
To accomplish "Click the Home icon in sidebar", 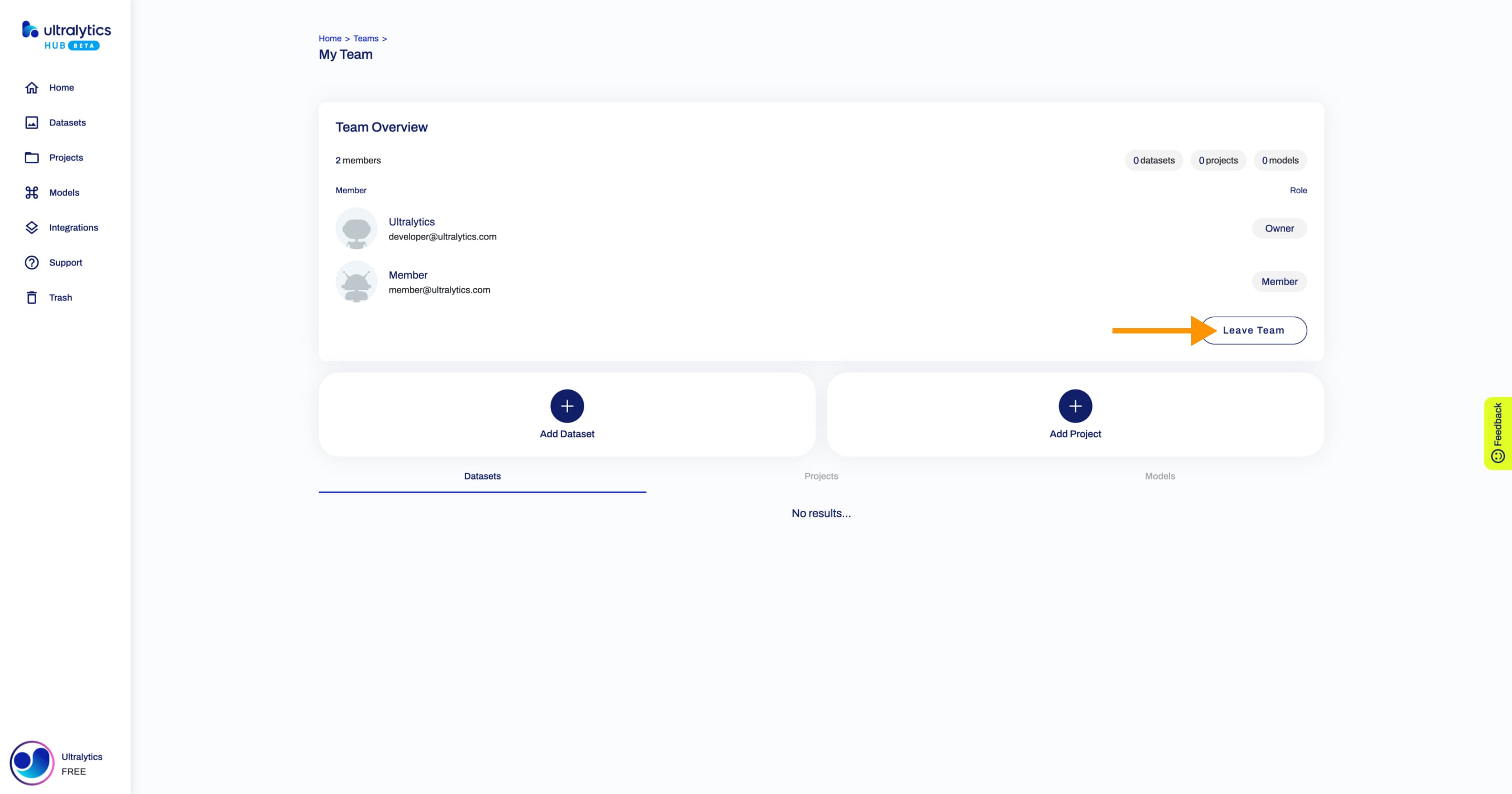I will click(31, 87).
